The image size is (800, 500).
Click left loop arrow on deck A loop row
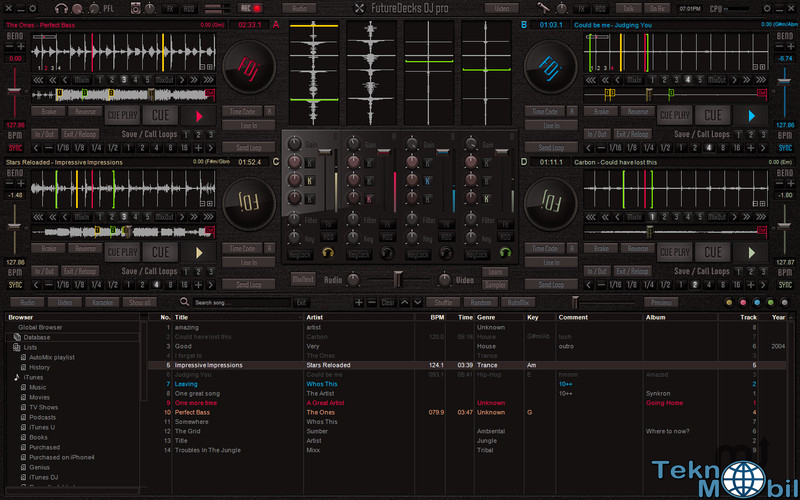[36, 148]
